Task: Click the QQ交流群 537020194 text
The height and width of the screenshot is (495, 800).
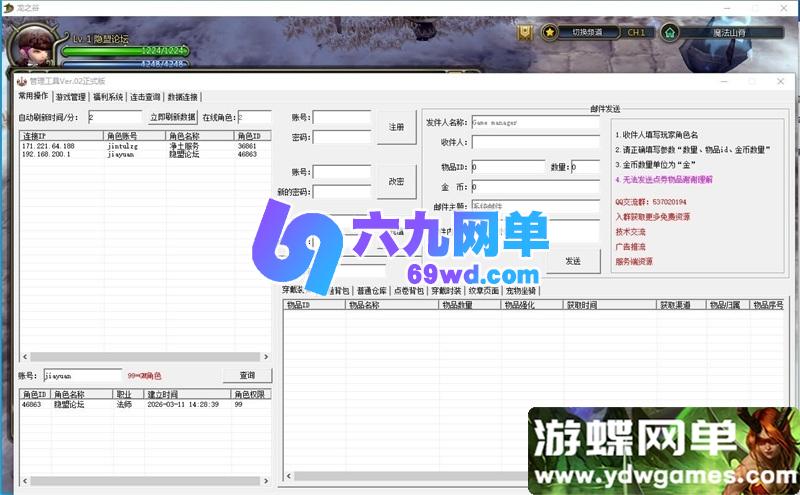Action: pos(651,202)
